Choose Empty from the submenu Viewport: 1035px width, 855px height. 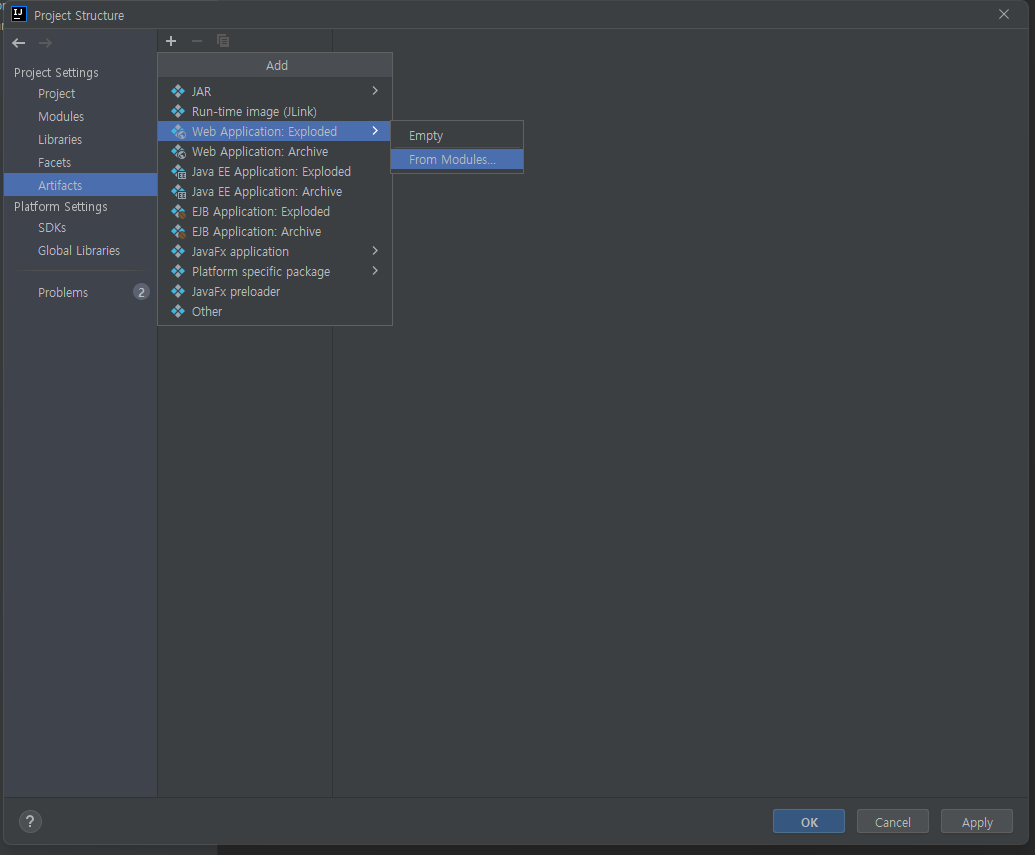click(457, 135)
